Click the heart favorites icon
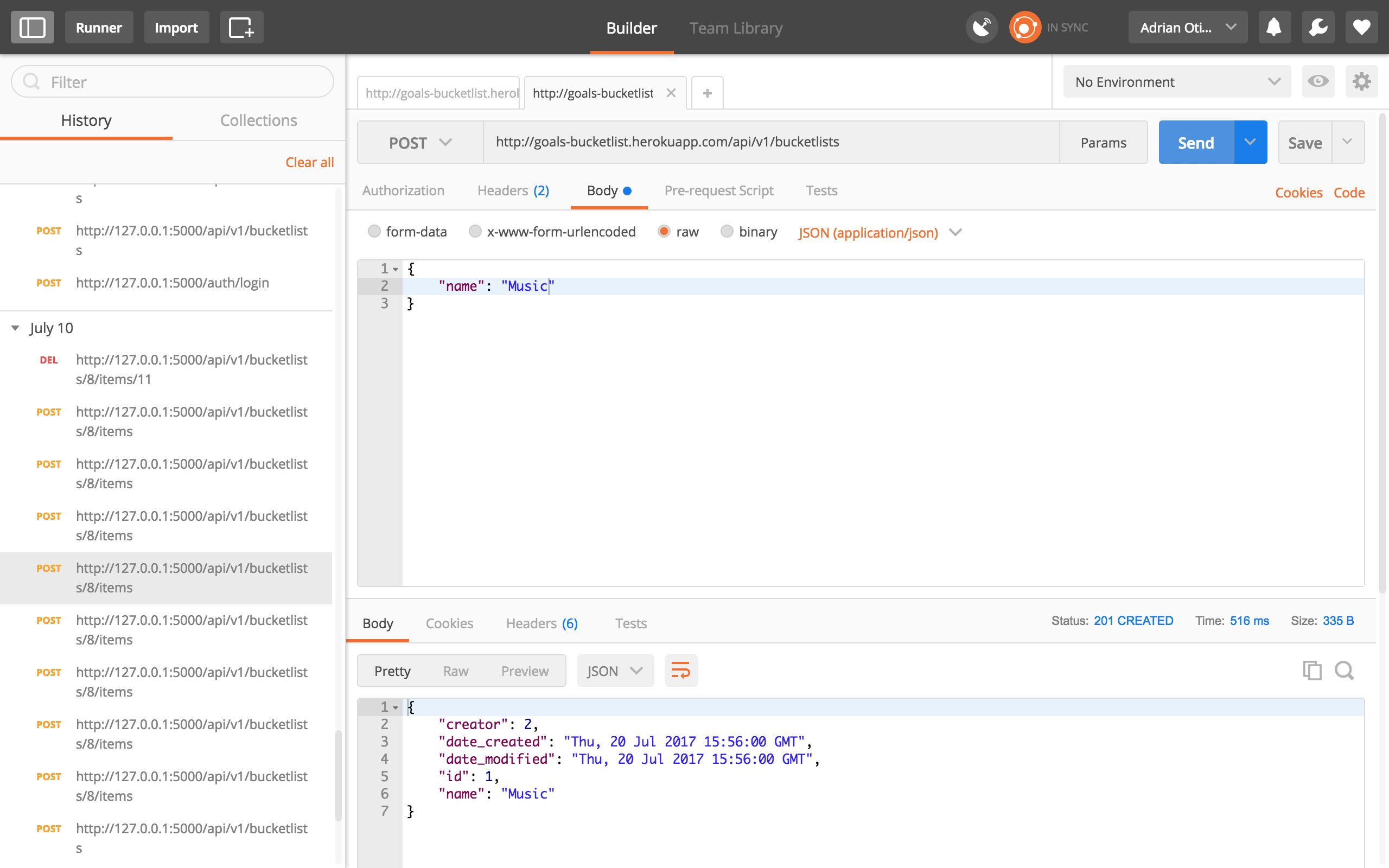 point(1361,27)
